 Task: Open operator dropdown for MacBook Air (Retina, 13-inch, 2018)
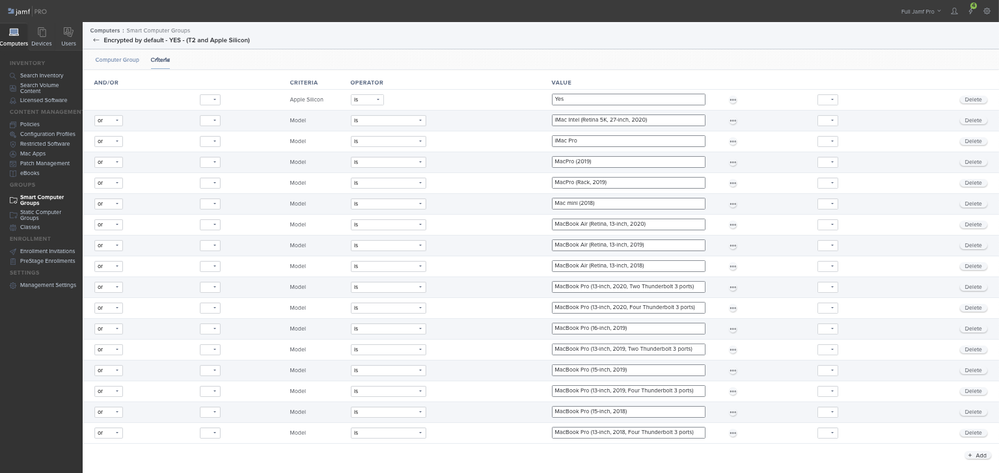tap(388, 266)
